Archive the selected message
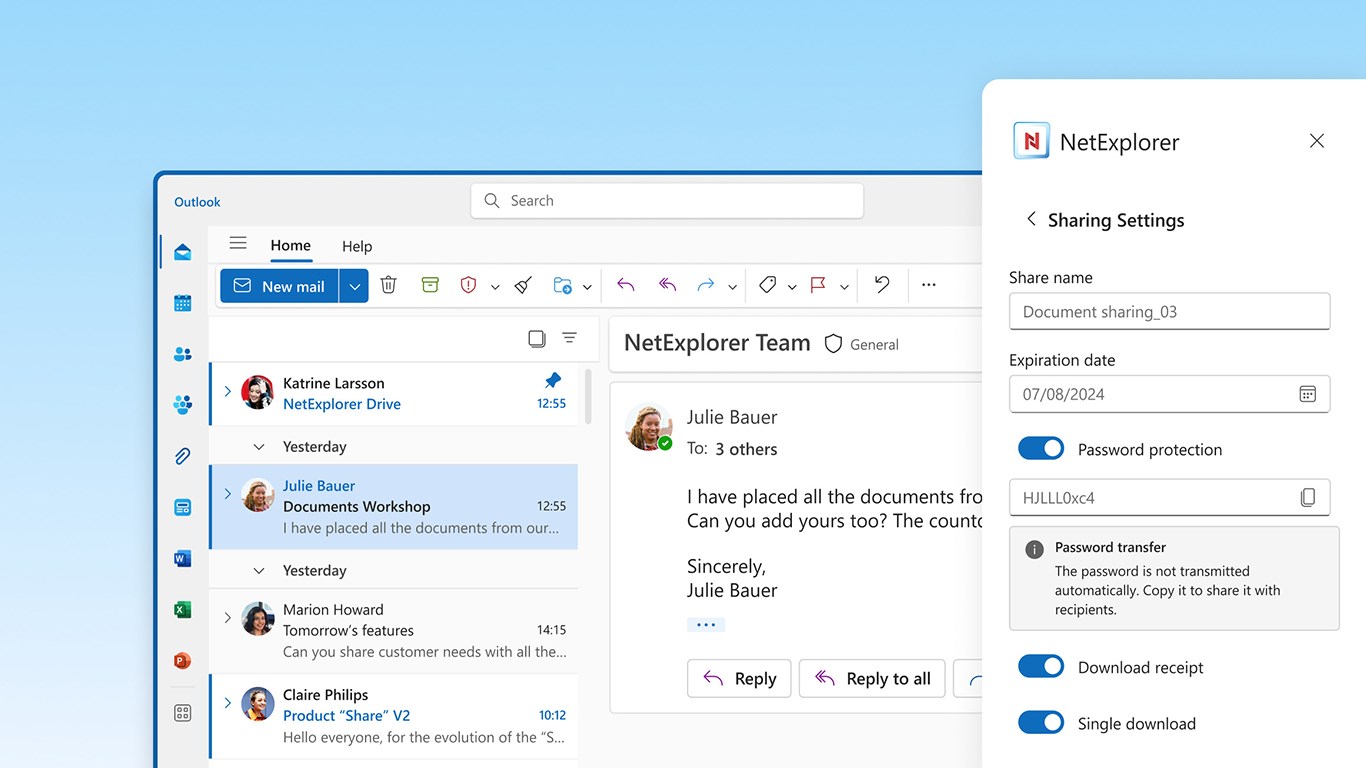The height and width of the screenshot is (768, 1366). (x=430, y=285)
